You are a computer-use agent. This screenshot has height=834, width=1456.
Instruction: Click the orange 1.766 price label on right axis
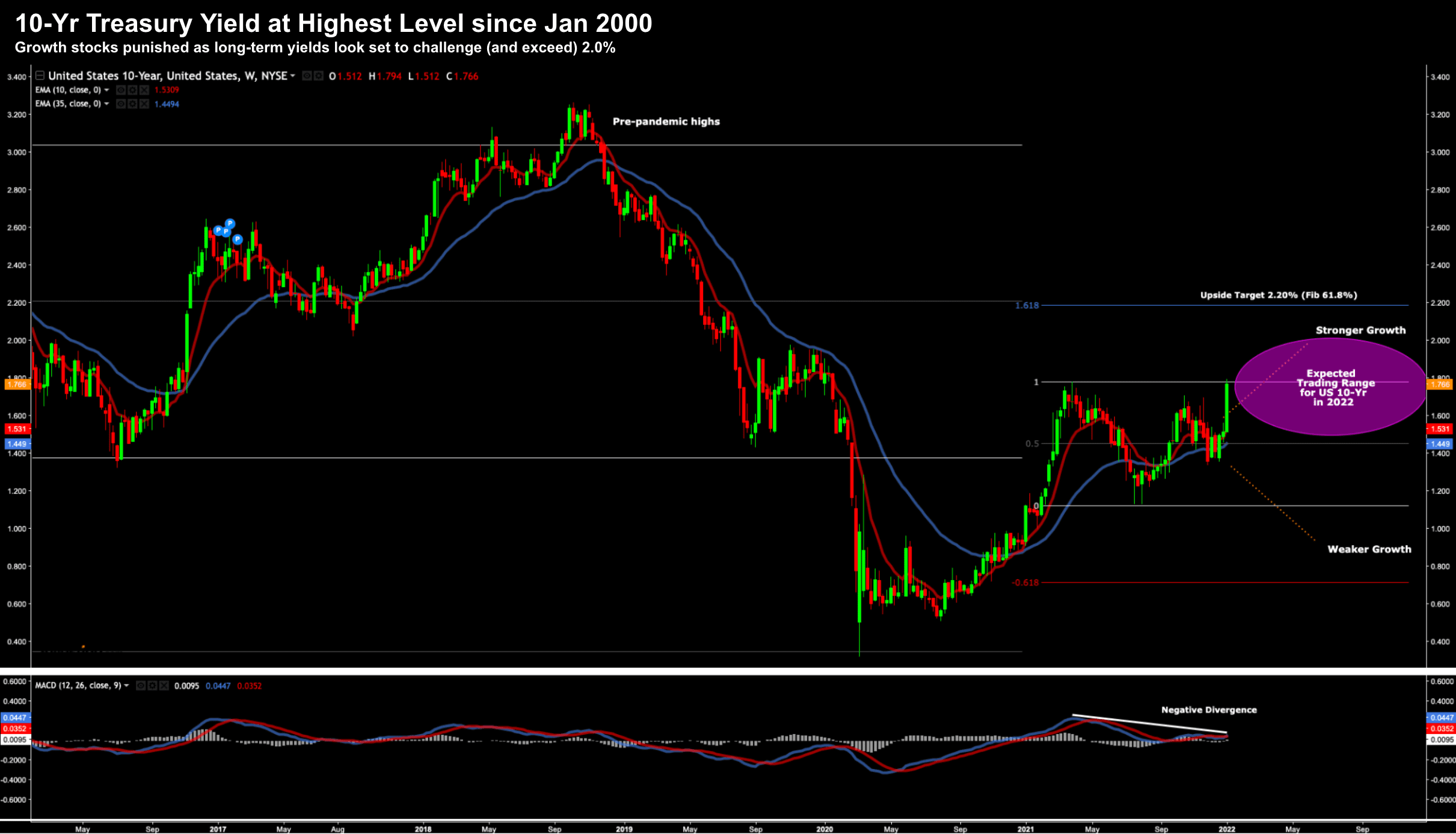1440,384
